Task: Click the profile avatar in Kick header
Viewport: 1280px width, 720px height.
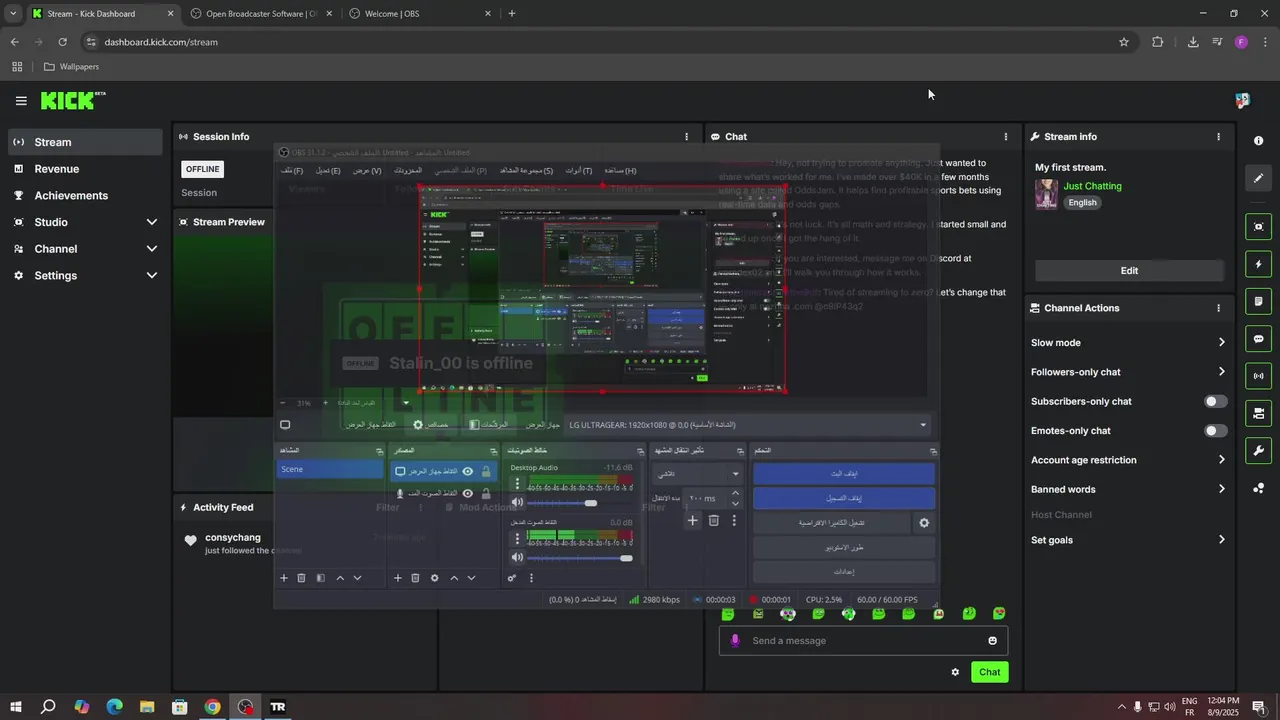Action: pyautogui.click(x=1242, y=101)
